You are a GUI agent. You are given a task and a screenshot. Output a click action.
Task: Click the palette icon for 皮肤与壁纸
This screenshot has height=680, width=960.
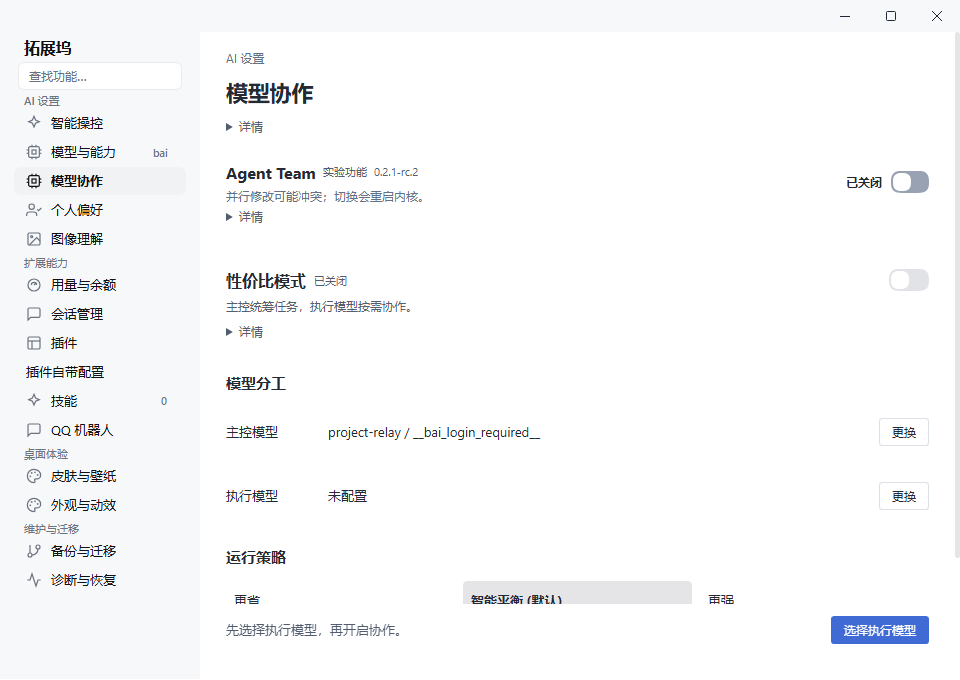coord(34,476)
